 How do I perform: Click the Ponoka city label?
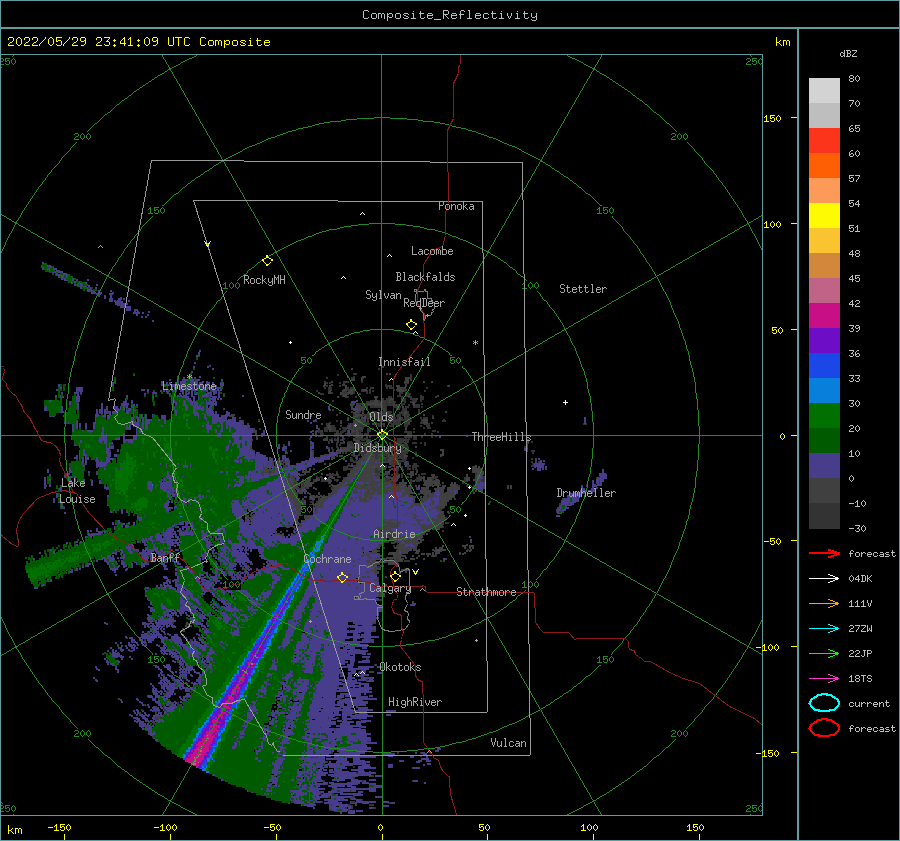pyautogui.click(x=456, y=206)
